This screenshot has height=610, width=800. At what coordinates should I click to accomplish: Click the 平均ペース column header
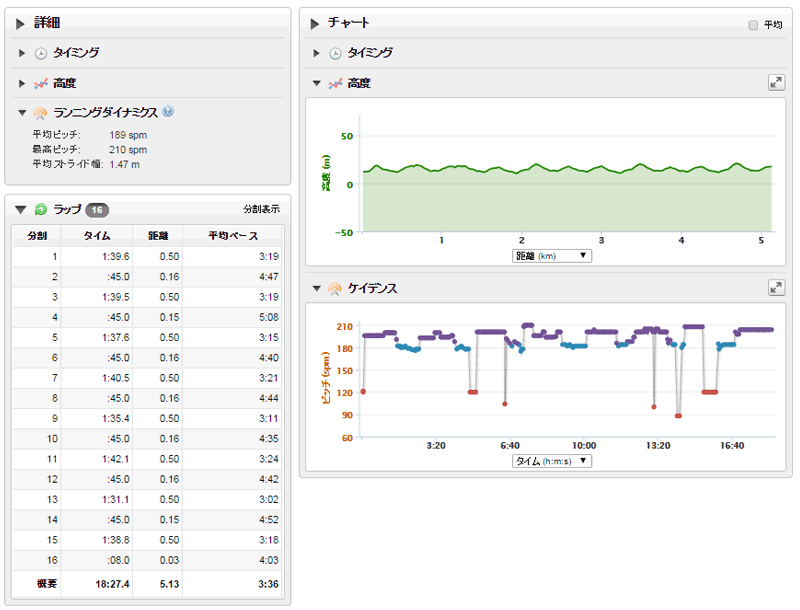point(232,236)
